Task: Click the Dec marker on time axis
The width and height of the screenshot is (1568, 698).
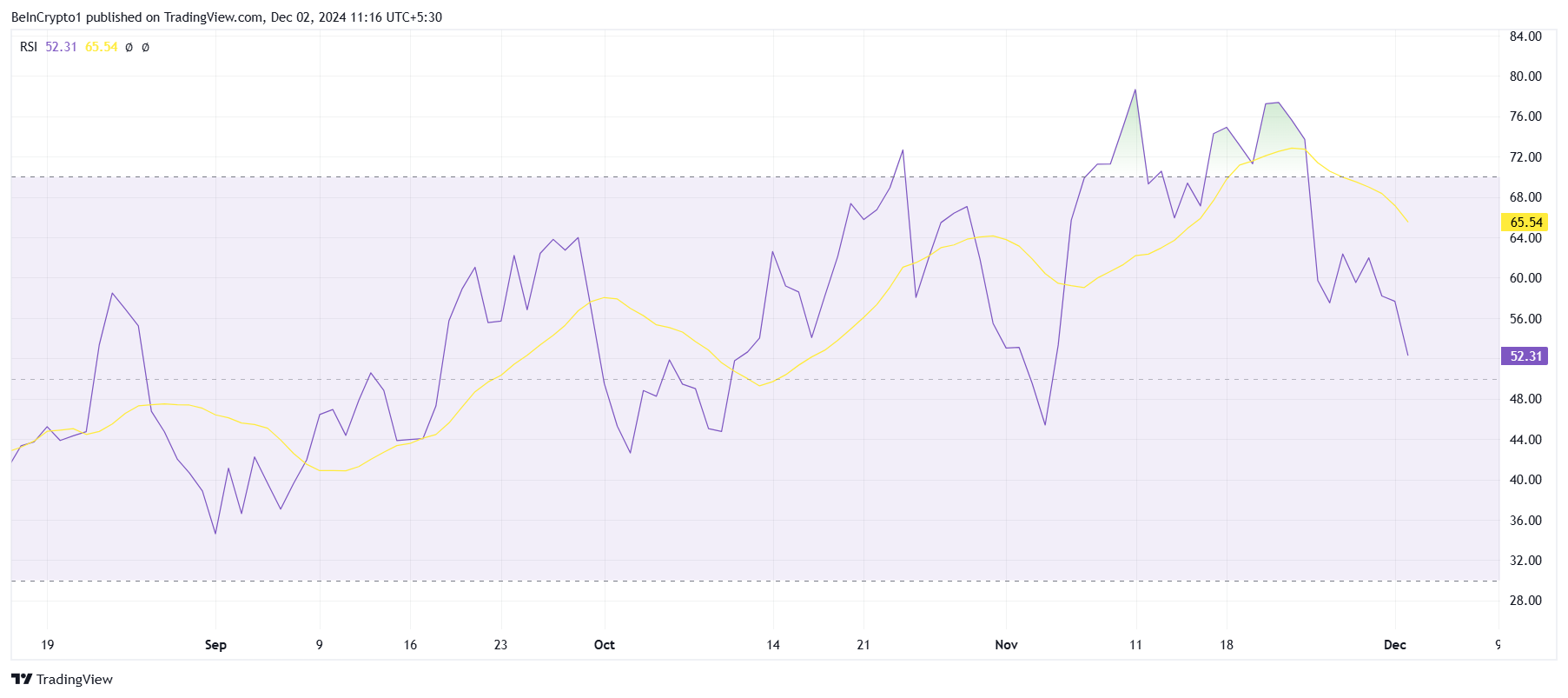Action: (x=1395, y=645)
